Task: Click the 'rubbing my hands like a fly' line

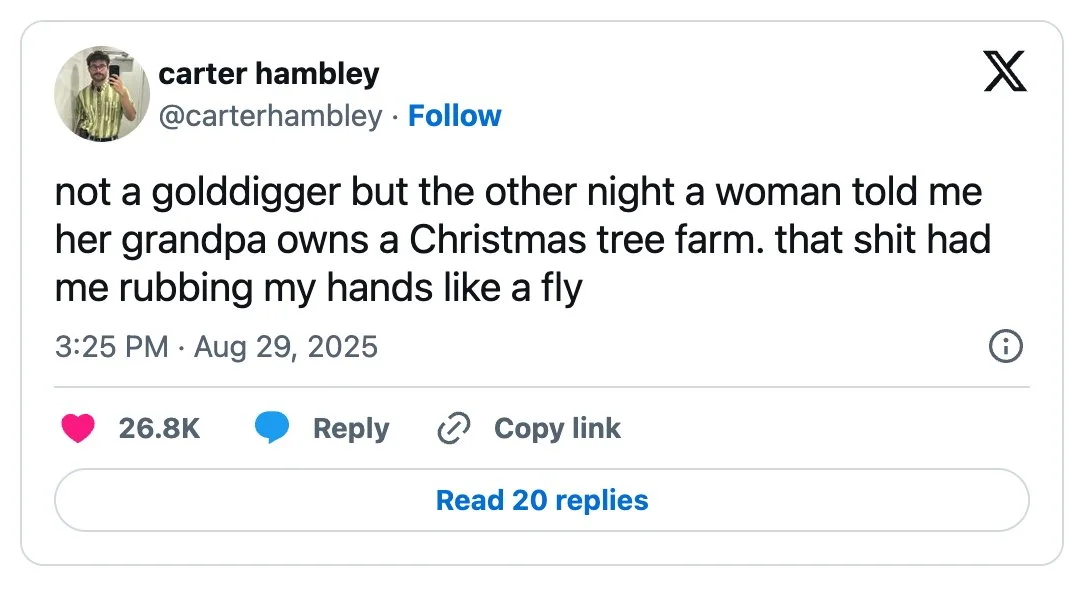Action: pos(319,288)
